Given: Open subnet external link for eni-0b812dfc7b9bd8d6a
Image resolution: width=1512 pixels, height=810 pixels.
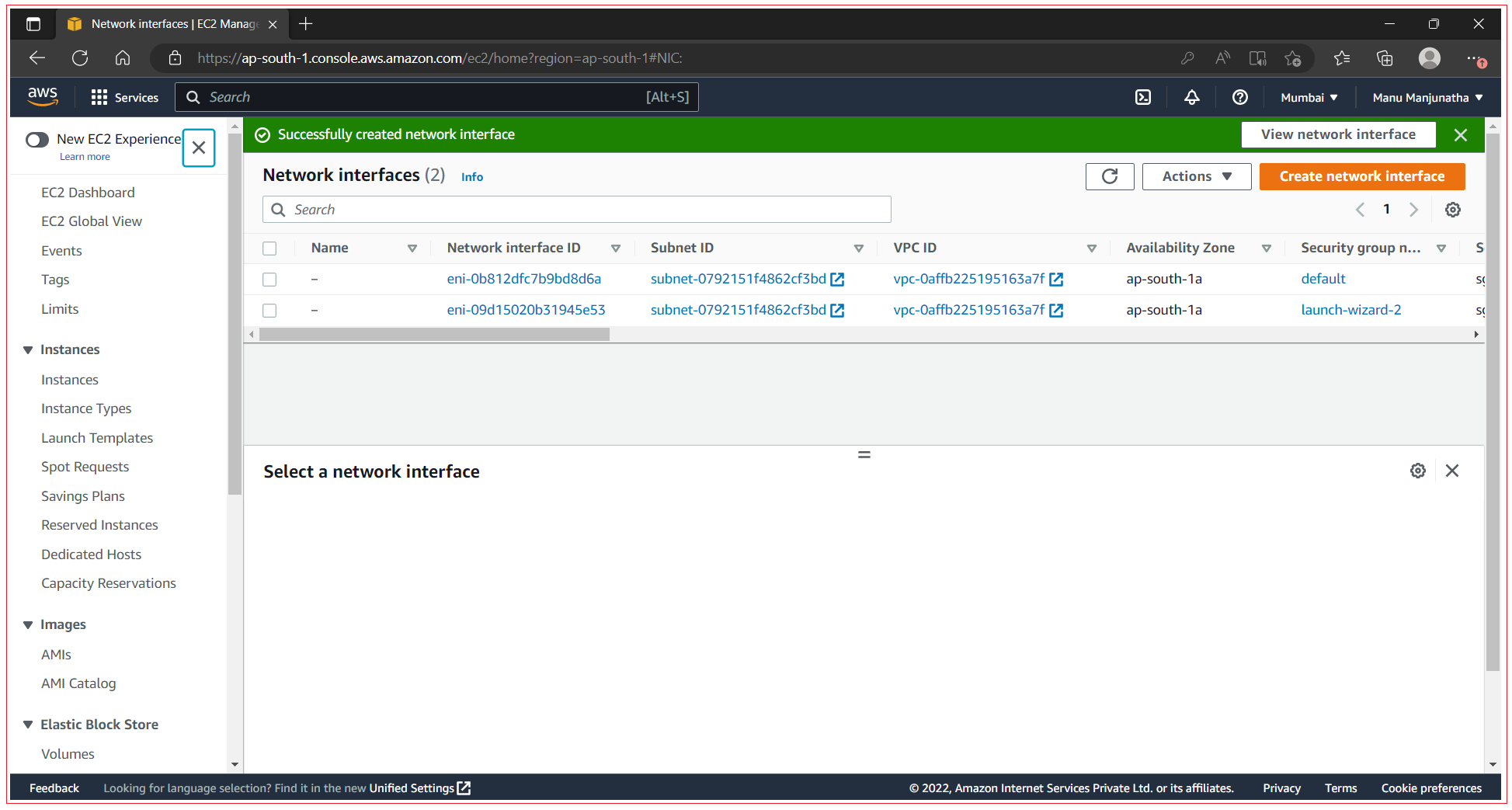Looking at the screenshot, I should click(x=837, y=280).
